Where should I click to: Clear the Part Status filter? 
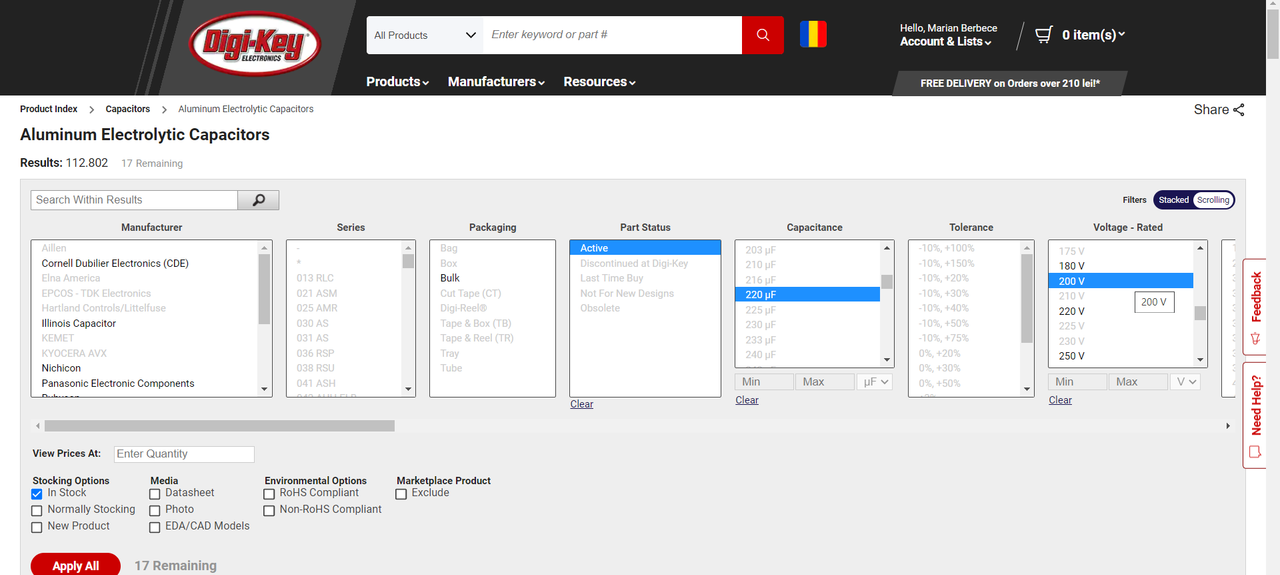pos(581,404)
